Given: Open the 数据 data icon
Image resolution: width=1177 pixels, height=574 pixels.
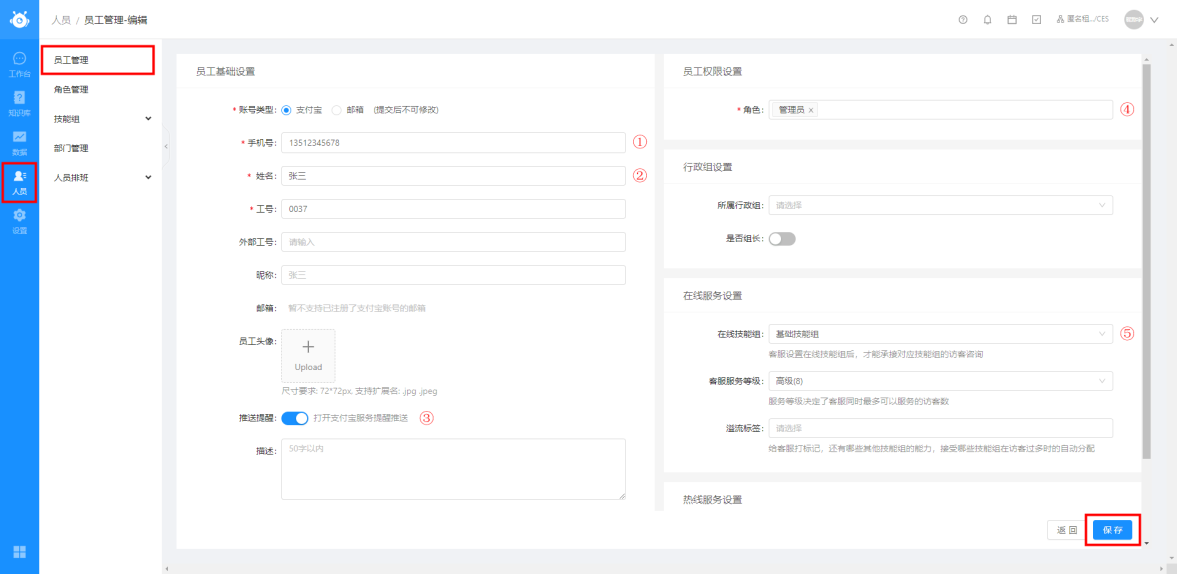Looking at the screenshot, I should [x=20, y=142].
